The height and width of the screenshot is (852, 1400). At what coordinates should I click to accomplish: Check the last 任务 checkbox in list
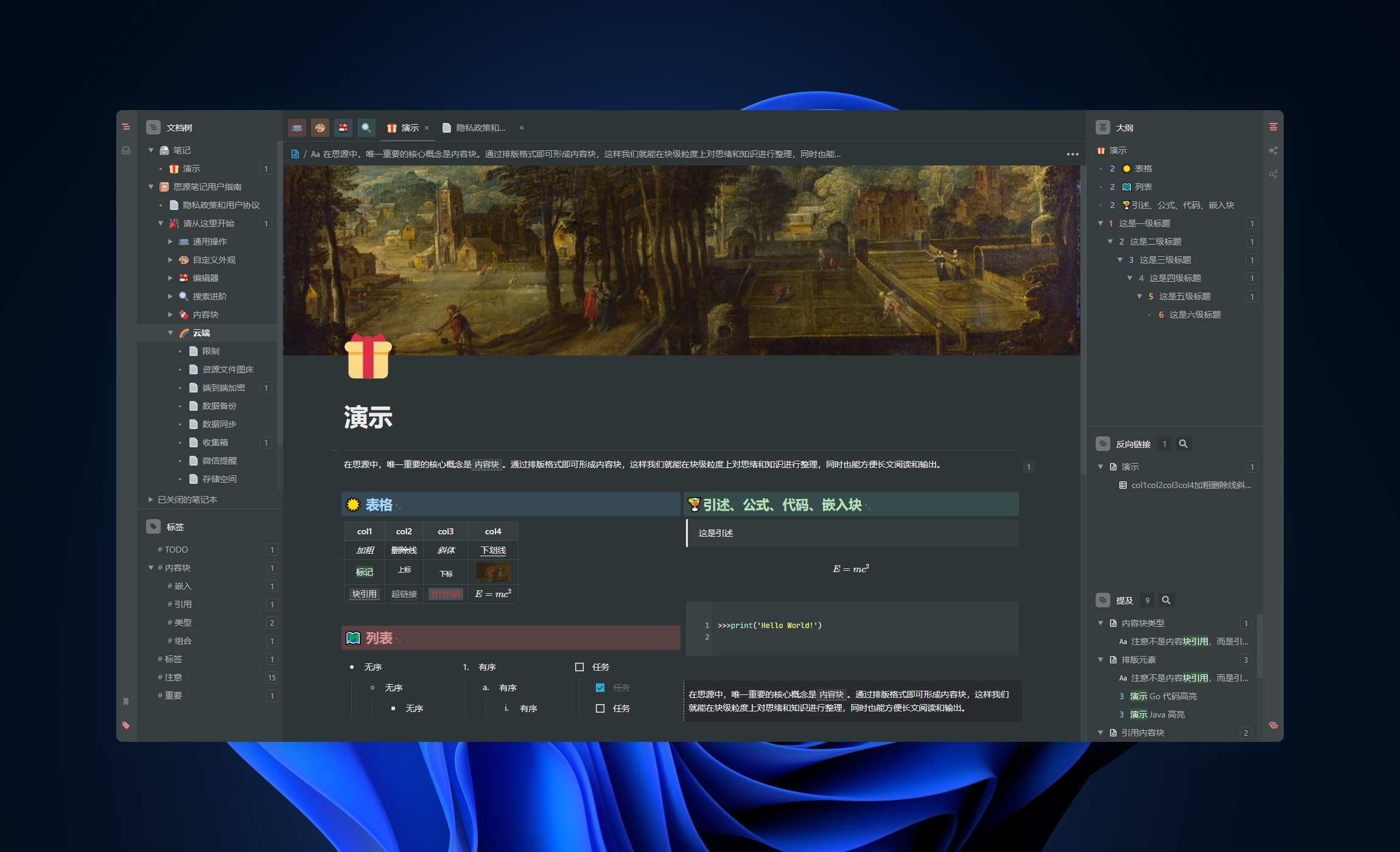click(600, 708)
